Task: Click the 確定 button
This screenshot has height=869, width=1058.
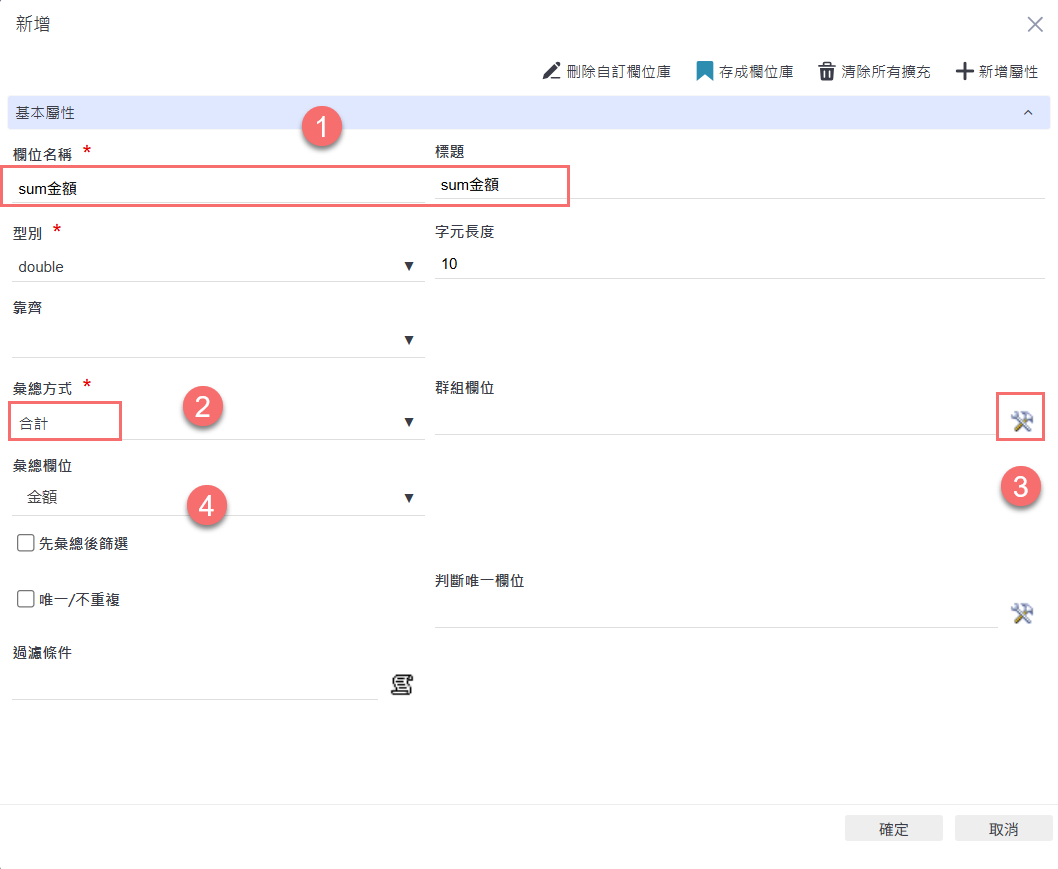Action: click(893, 829)
